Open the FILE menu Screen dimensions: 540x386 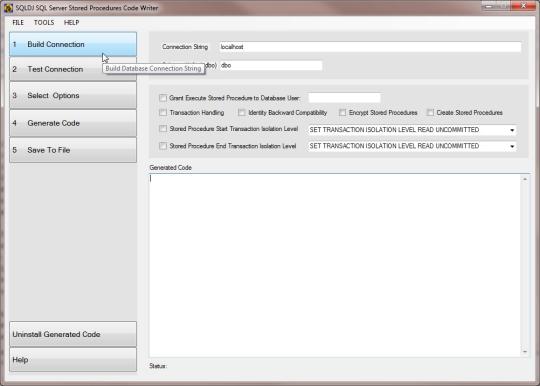[18, 23]
